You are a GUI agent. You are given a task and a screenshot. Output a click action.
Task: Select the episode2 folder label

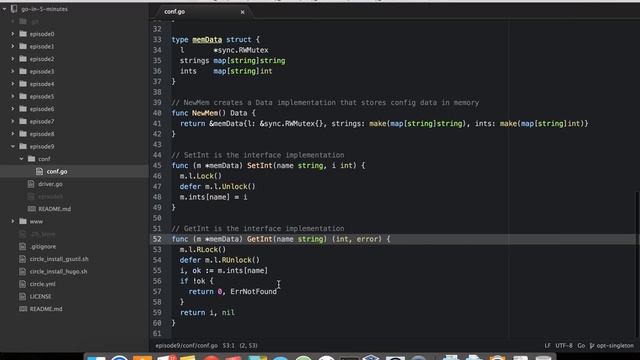[42, 59]
